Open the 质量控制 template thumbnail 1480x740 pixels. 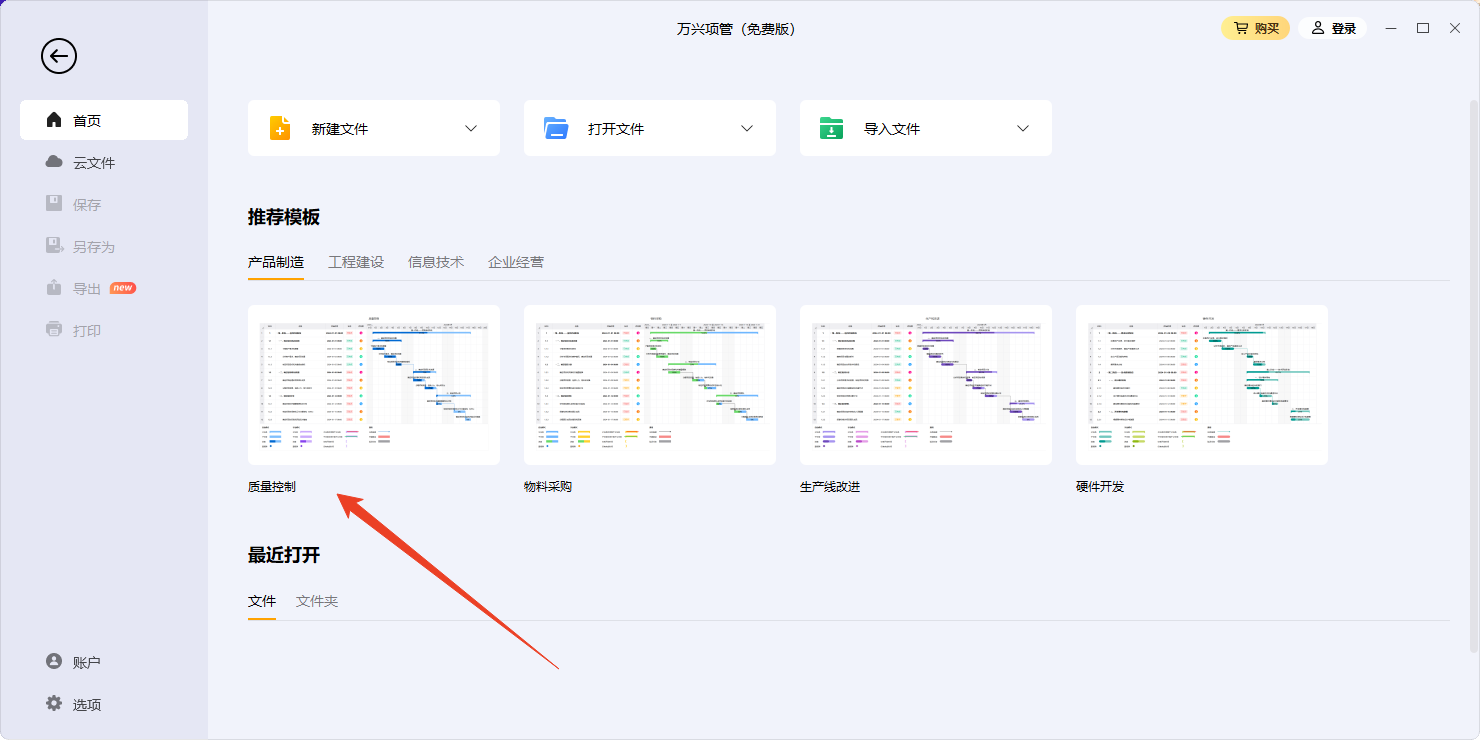pos(374,385)
